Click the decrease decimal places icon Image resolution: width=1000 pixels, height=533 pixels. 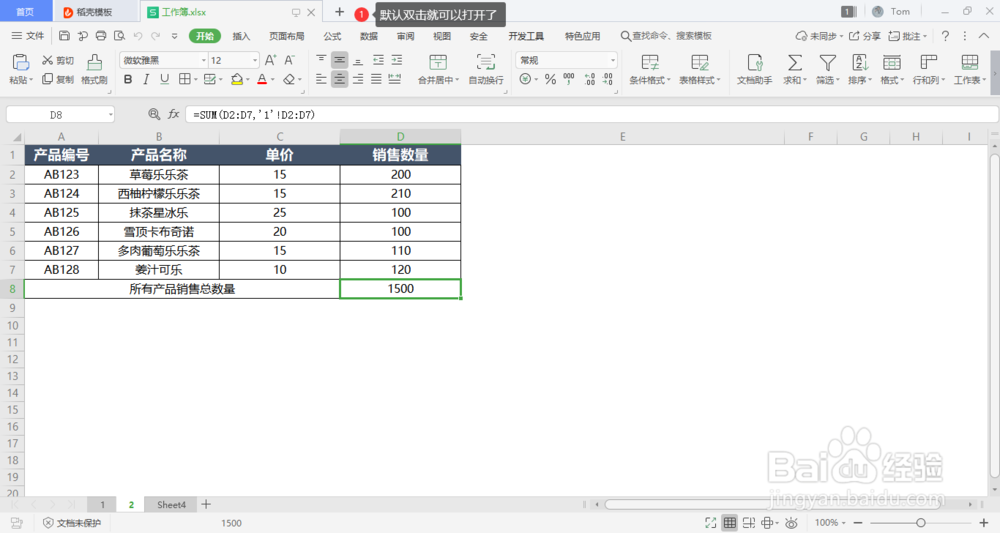pyautogui.click(x=608, y=80)
